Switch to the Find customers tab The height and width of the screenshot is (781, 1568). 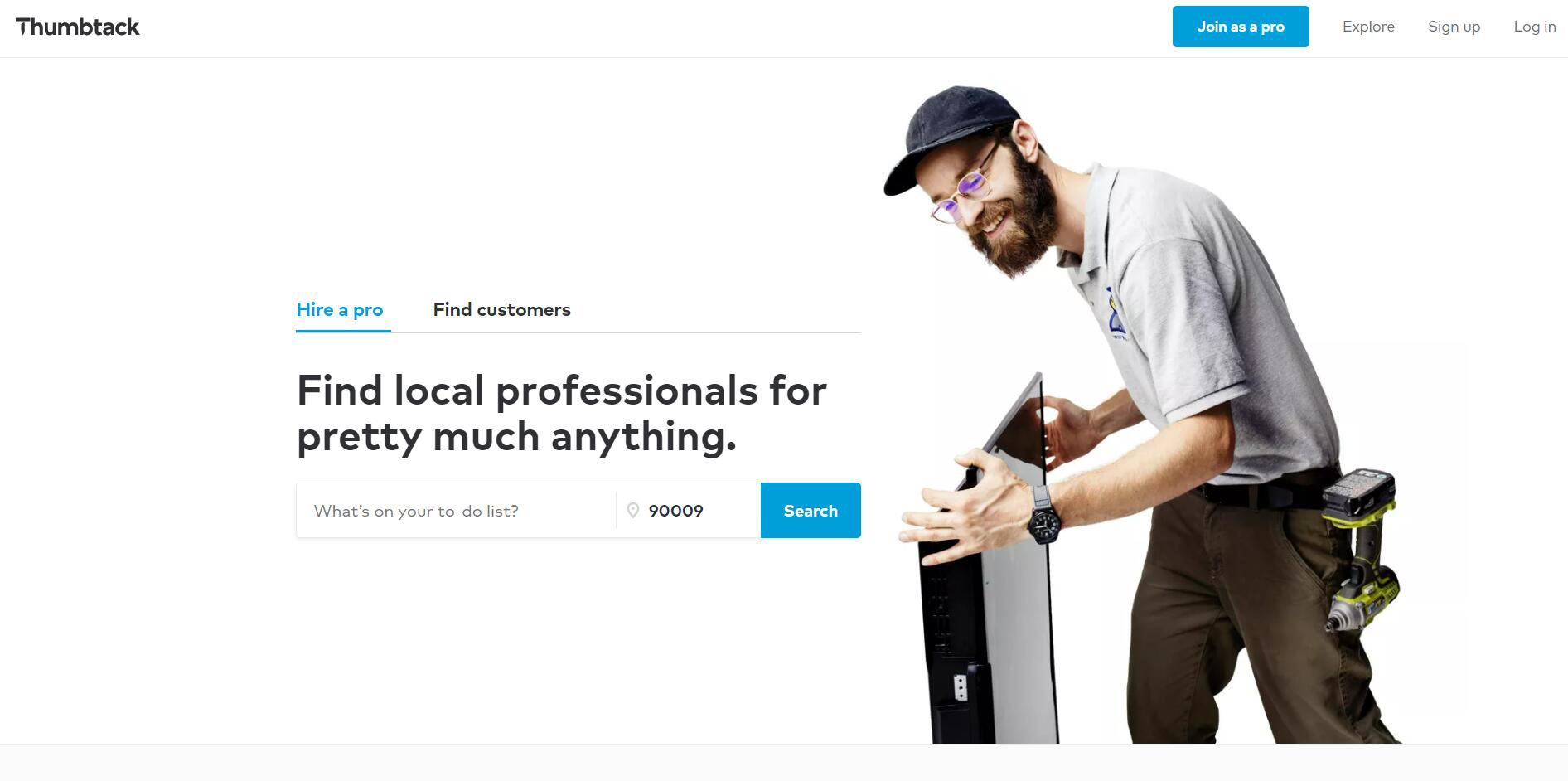501,310
